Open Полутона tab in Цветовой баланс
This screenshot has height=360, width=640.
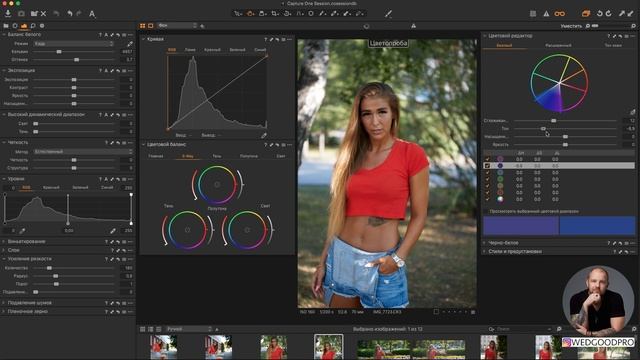click(x=249, y=156)
